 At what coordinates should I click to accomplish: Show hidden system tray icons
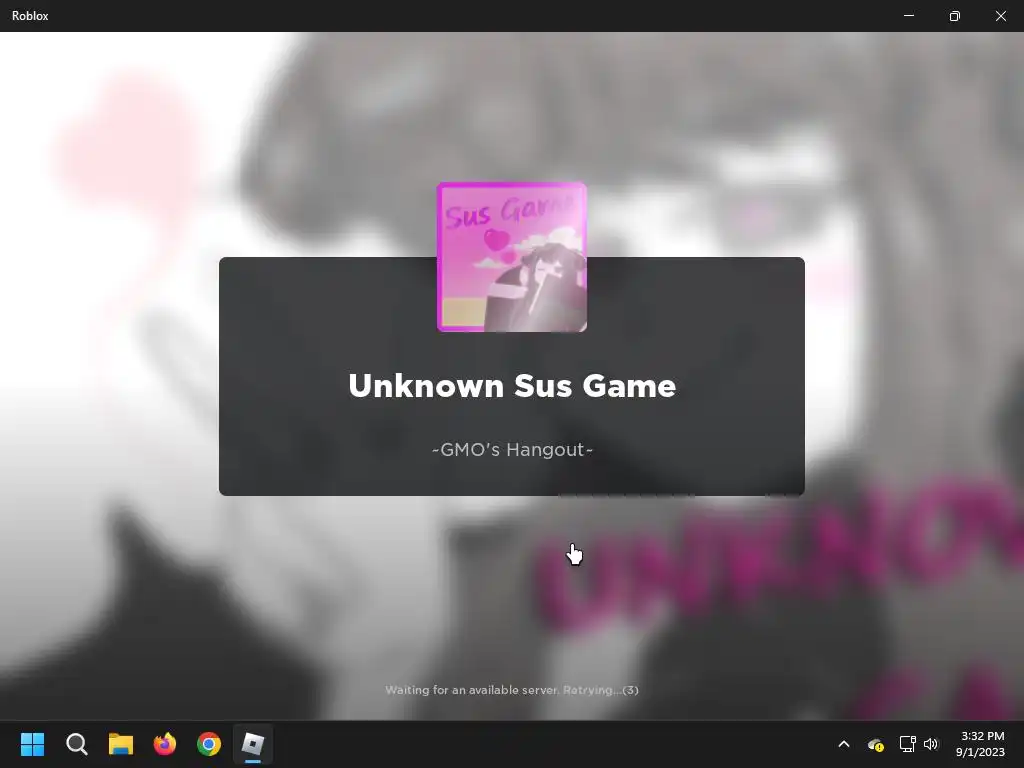click(844, 744)
